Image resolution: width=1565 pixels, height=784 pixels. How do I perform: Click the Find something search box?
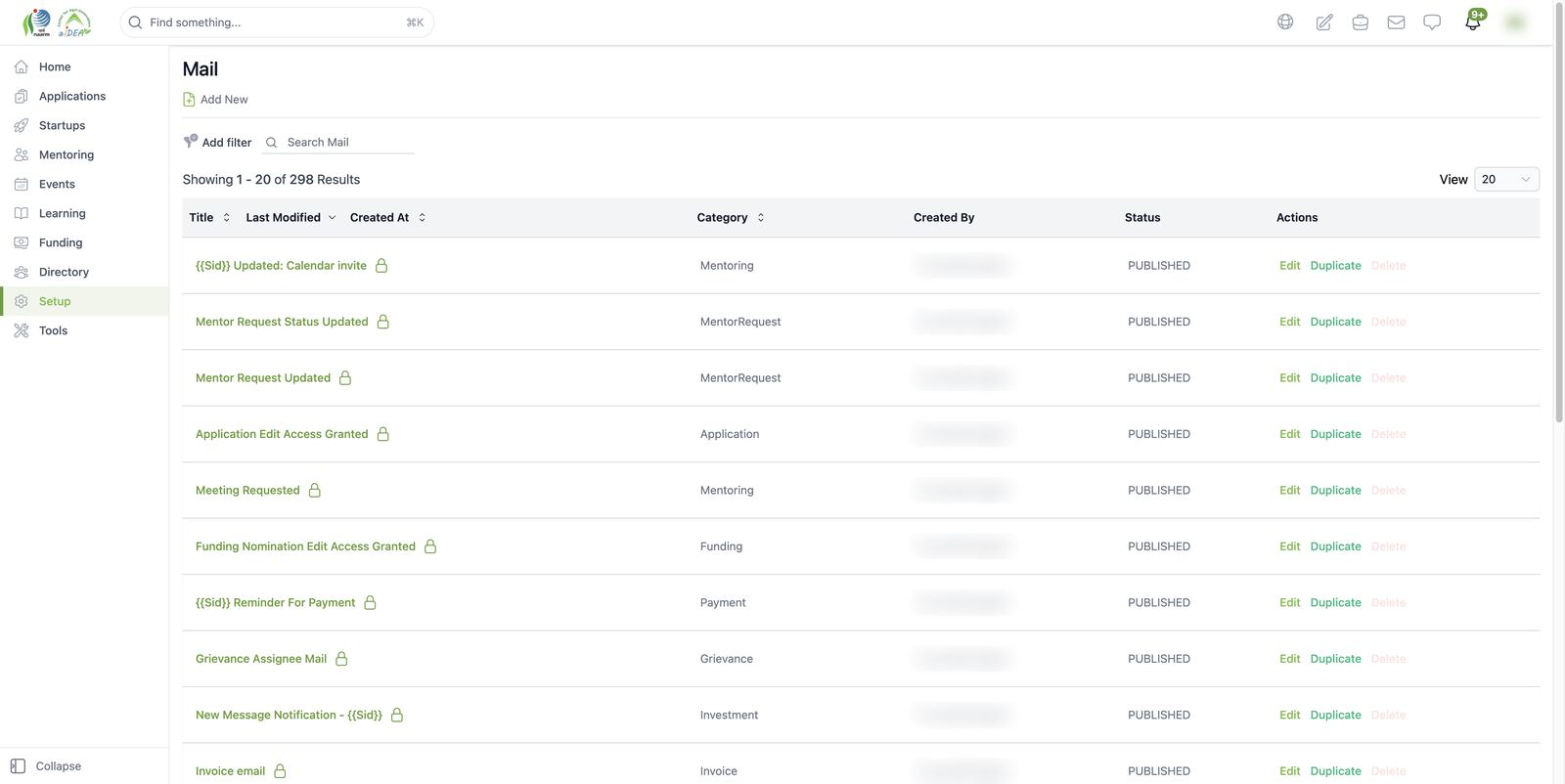coord(277,22)
